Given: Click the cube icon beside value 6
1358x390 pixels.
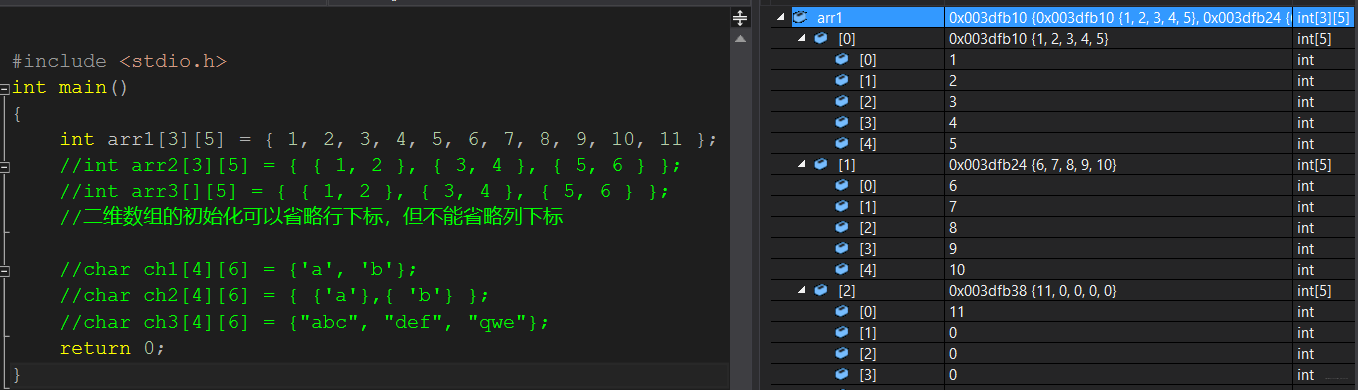Looking at the screenshot, I should [842, 186].
